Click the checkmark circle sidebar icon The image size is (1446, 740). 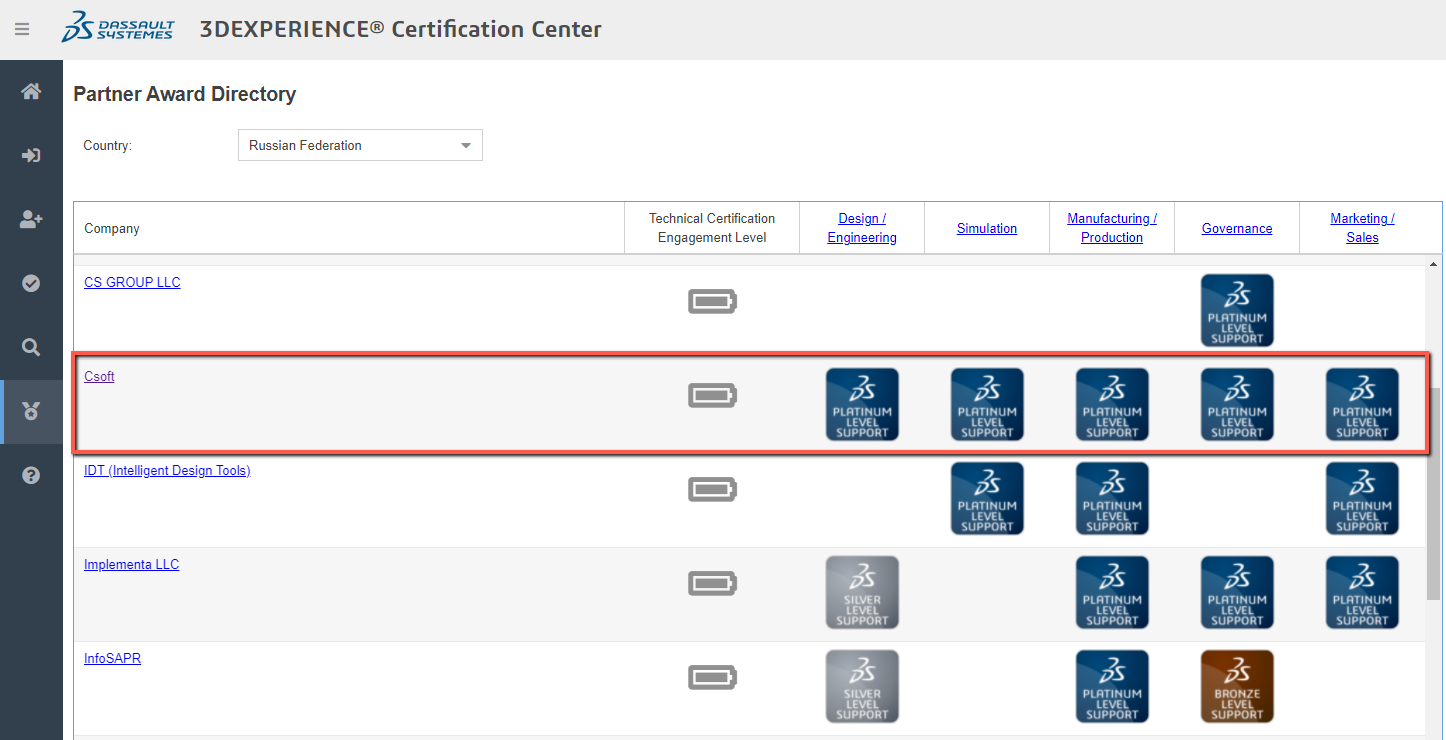coord(31,283)
